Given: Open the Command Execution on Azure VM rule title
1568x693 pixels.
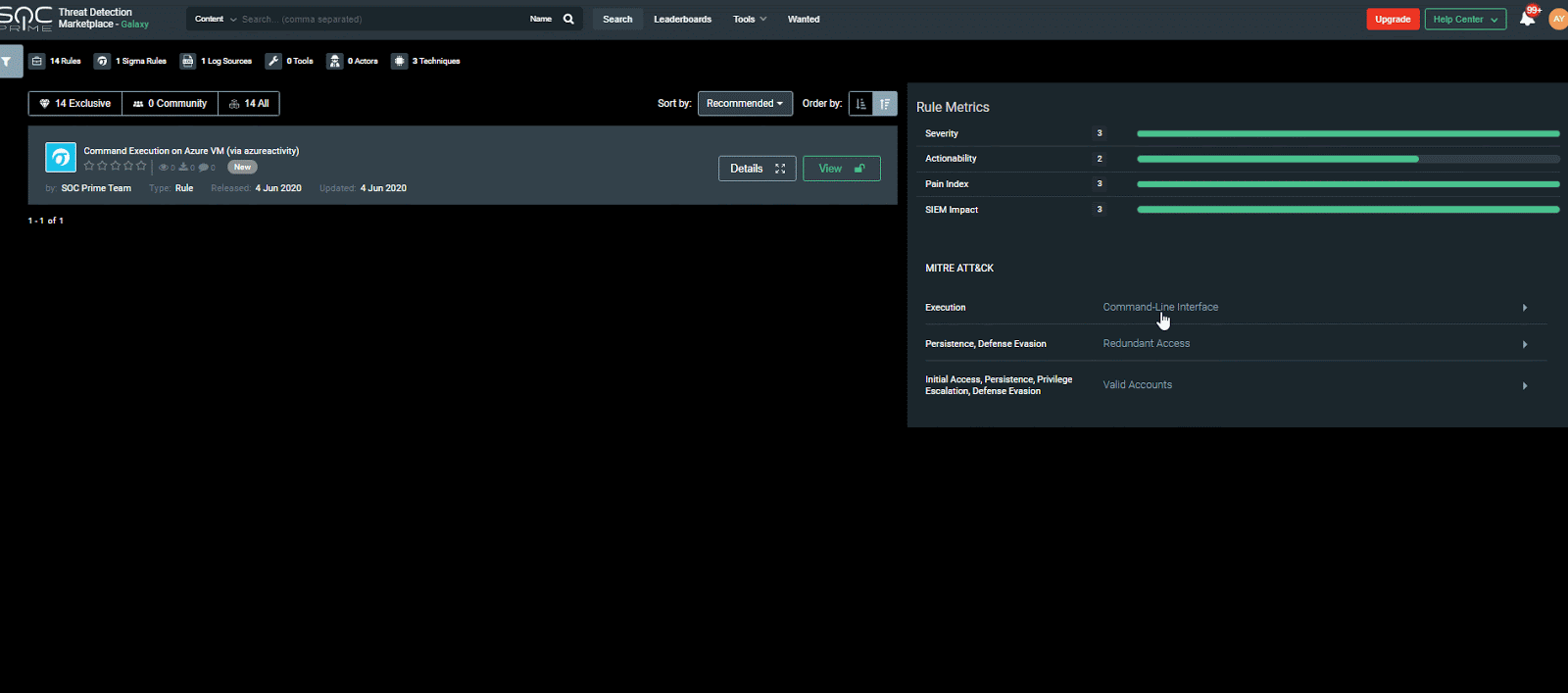Looking at the screenshot, I should pos(191,151).
